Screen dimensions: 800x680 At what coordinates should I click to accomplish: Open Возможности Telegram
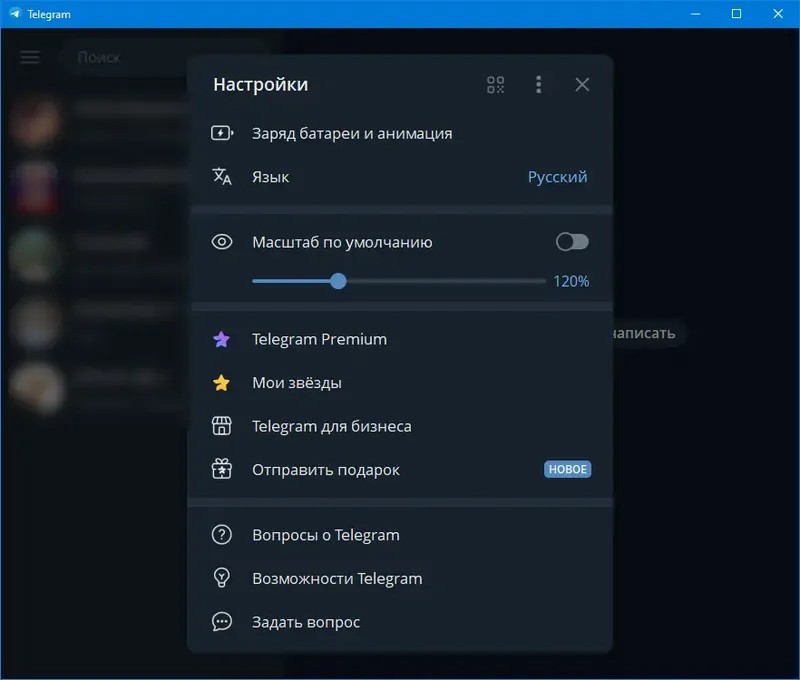pyautogui.click(x=400, y=578)
